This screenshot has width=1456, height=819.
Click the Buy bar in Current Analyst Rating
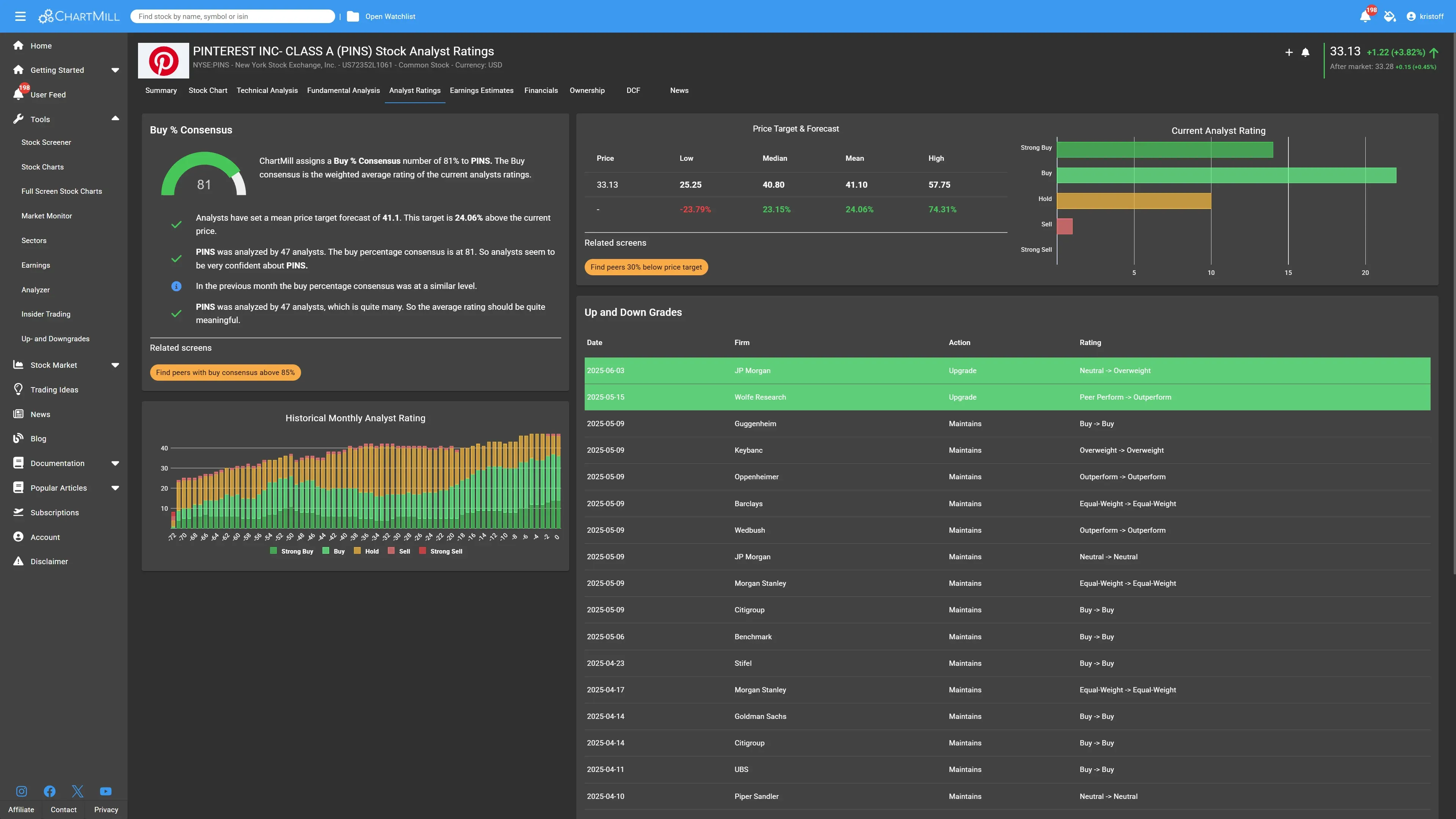coord(1227,175)
